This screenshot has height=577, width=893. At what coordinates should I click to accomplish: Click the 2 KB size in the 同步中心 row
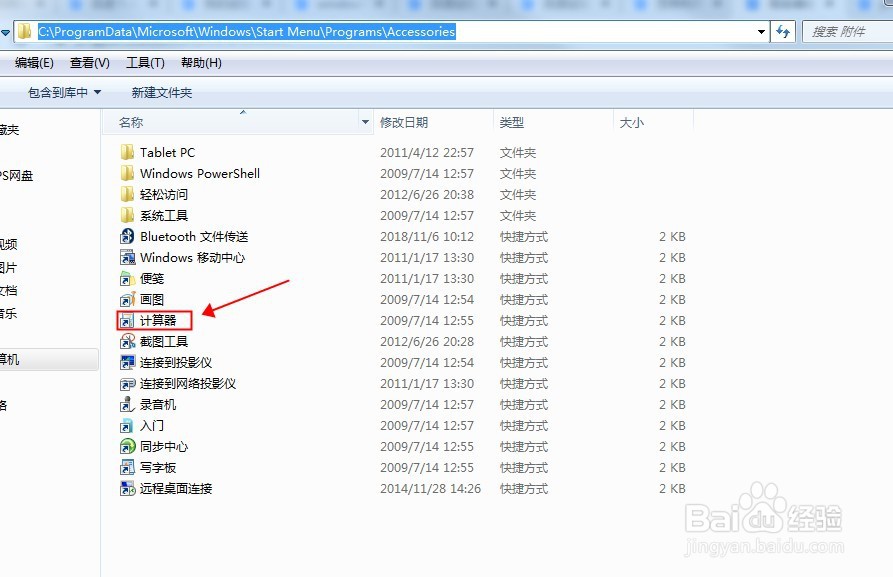(672, 447)
